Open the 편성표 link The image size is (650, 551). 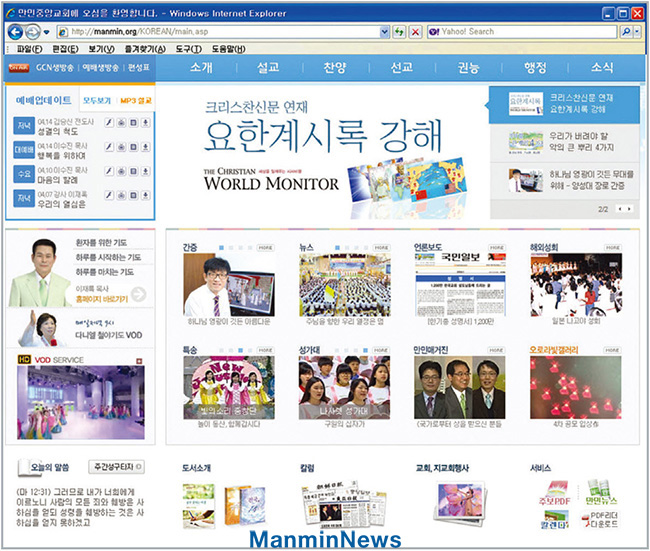click(139, 68)
